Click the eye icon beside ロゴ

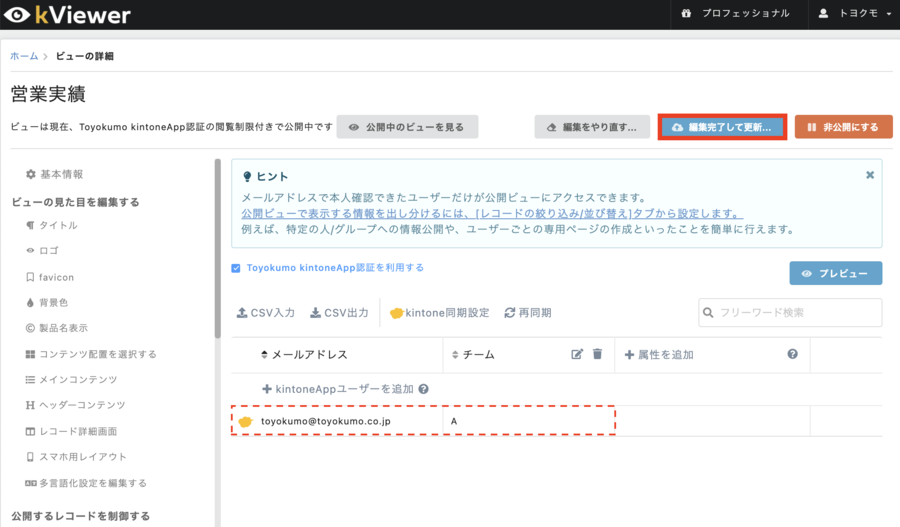click(x=30, y=250)
